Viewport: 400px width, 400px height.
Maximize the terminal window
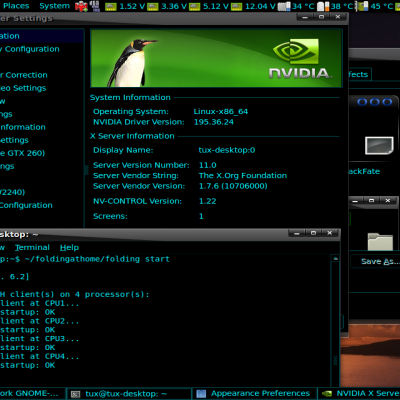[x=313, y=233]
